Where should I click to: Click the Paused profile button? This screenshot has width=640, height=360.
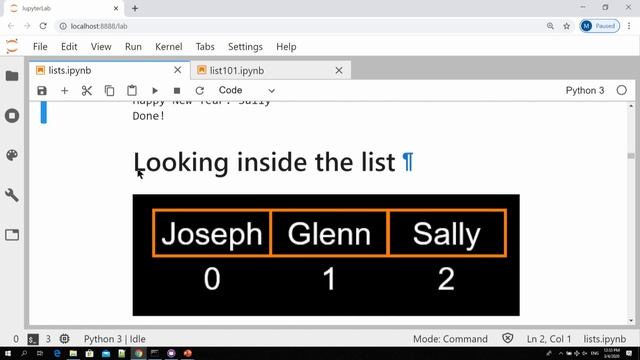click(x=600, y=26)
